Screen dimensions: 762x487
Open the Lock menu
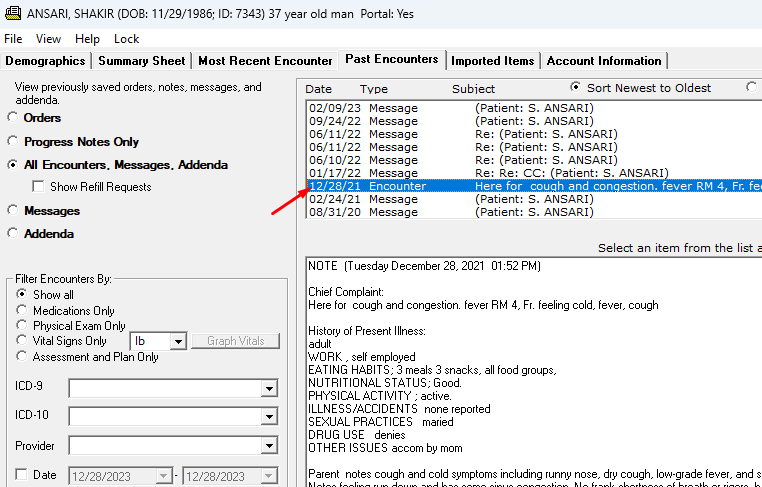pos(127,39)
